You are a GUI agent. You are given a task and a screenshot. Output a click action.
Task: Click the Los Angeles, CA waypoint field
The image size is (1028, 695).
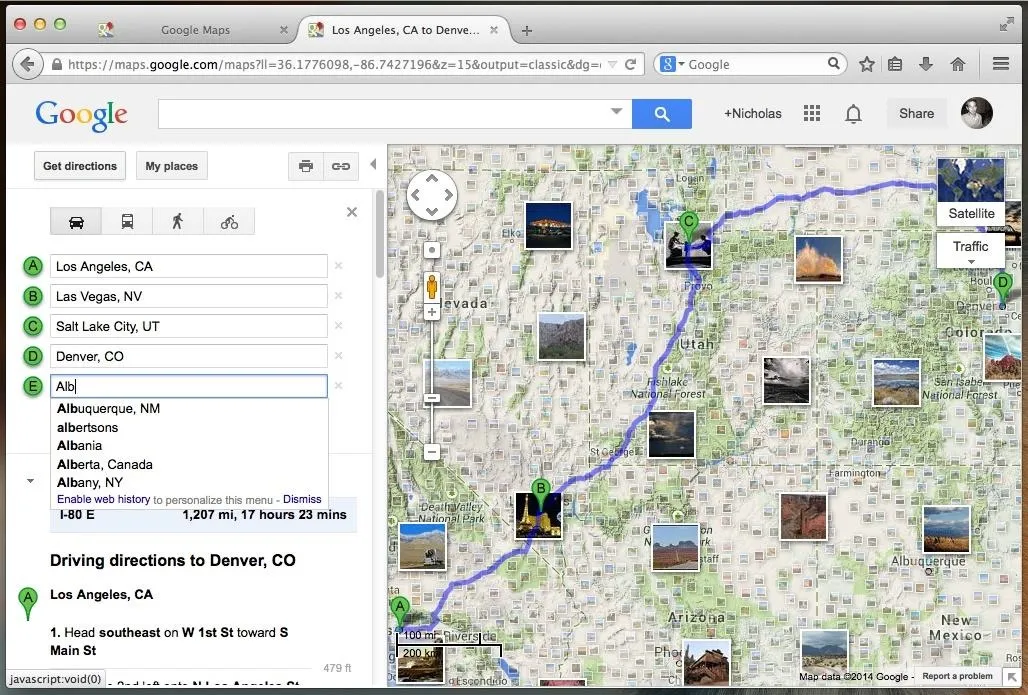click(x=189, y=266)
